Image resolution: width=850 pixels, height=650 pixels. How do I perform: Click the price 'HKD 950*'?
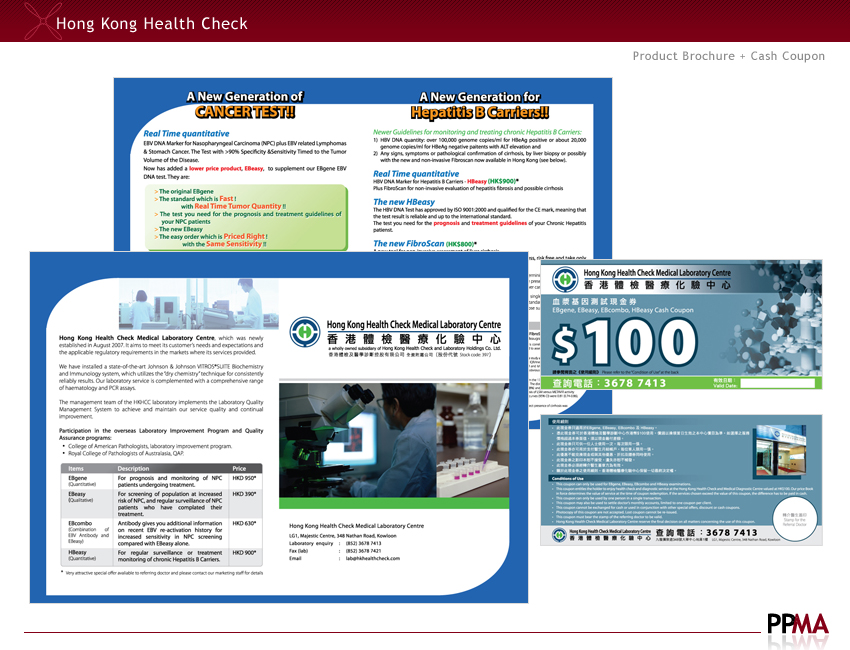coord(244,478)
